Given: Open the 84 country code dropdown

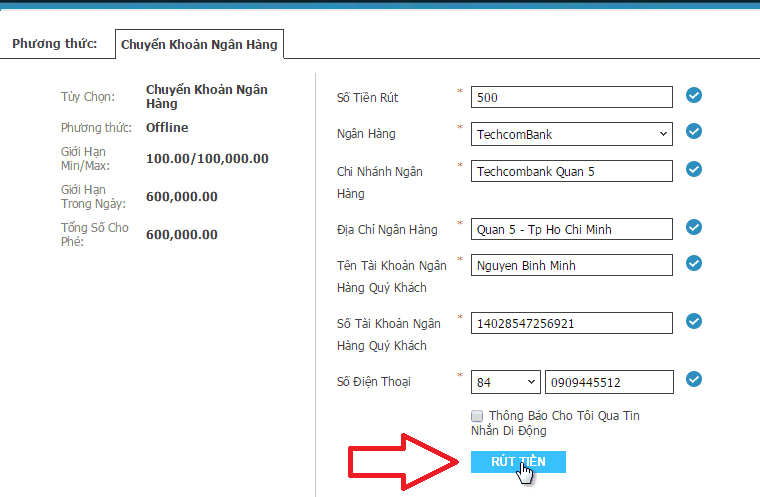Looking at the screenshot, I should tap(506, 382).
